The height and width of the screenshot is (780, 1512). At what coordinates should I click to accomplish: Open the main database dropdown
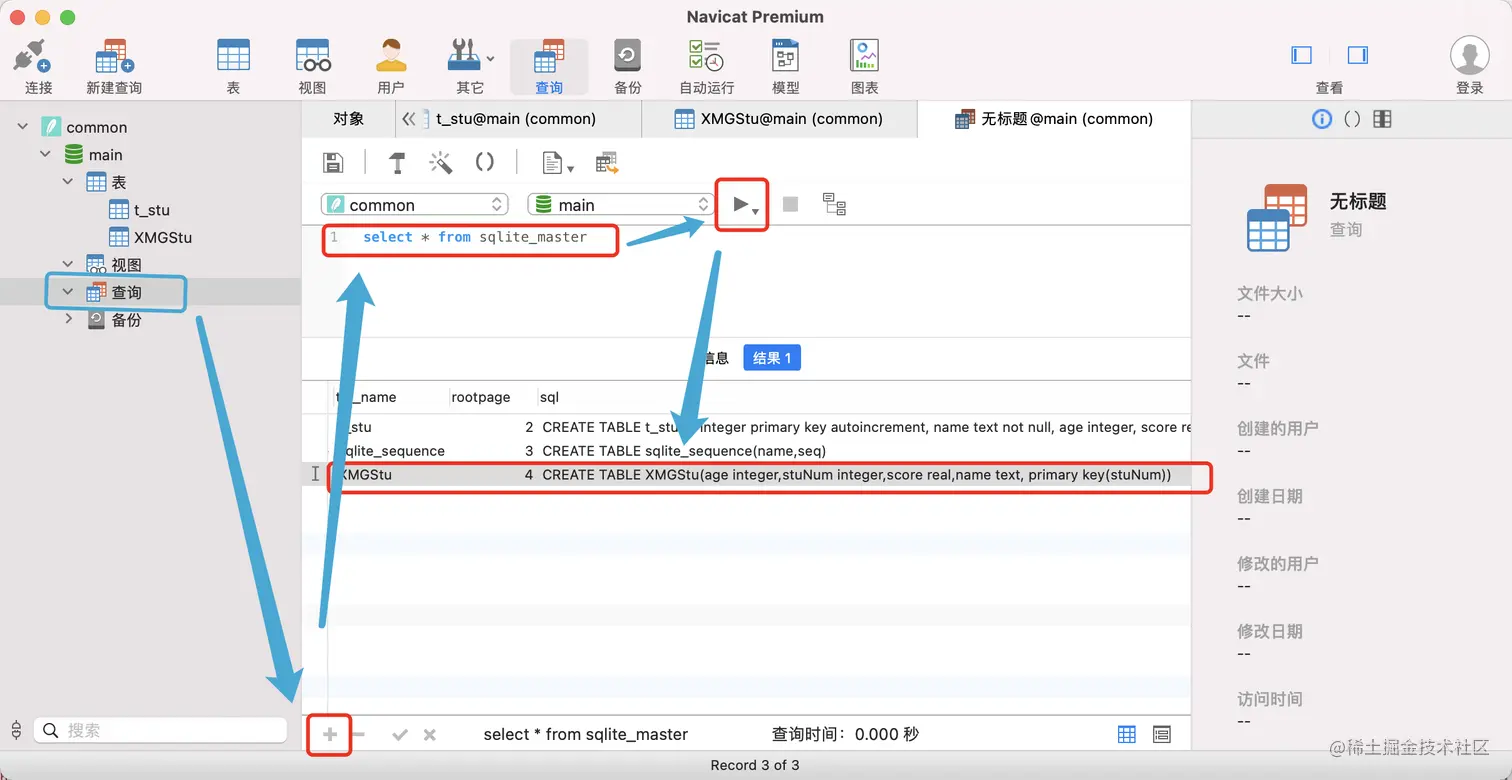coord(621,205)
